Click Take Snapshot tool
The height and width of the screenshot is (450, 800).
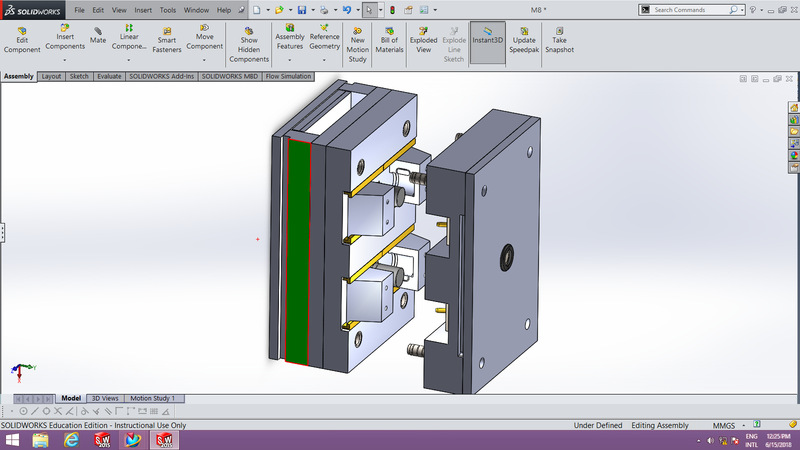pyautogui.click(x=559, y=40)
